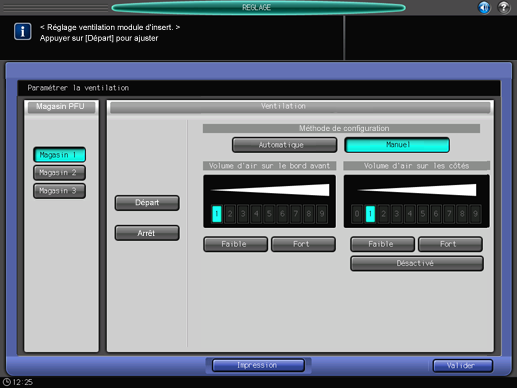Click the 12:25 time display
The width and height of the screenshot is (517, 388).
tap(23, 382)
